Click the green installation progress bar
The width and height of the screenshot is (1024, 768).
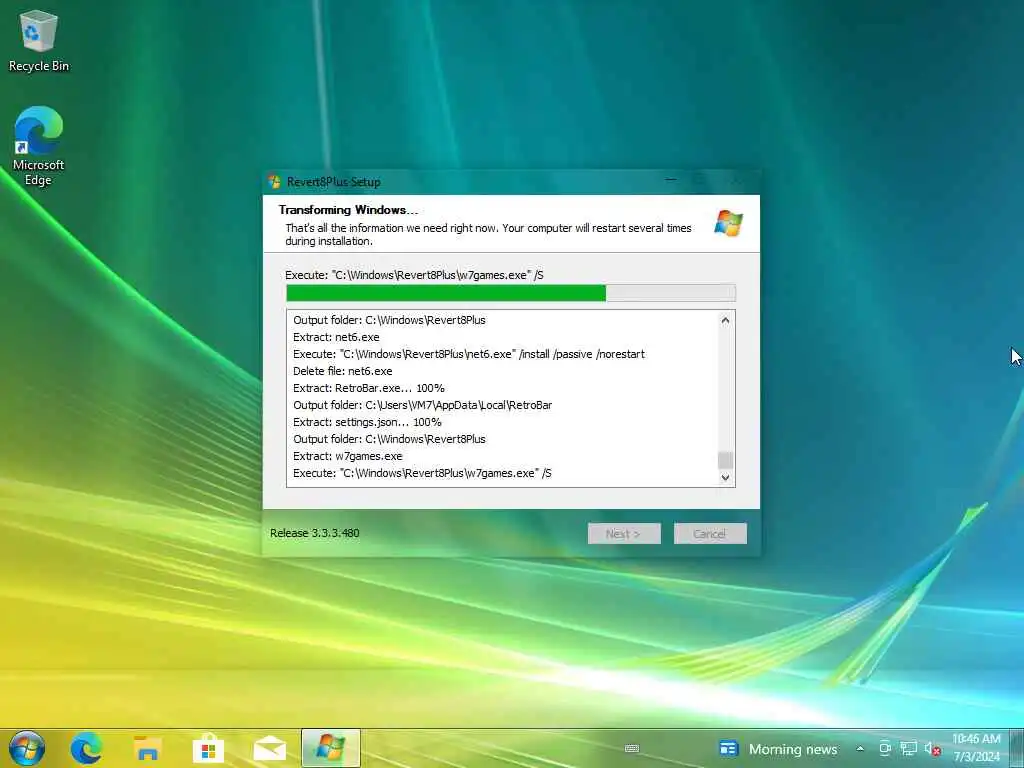511,293
